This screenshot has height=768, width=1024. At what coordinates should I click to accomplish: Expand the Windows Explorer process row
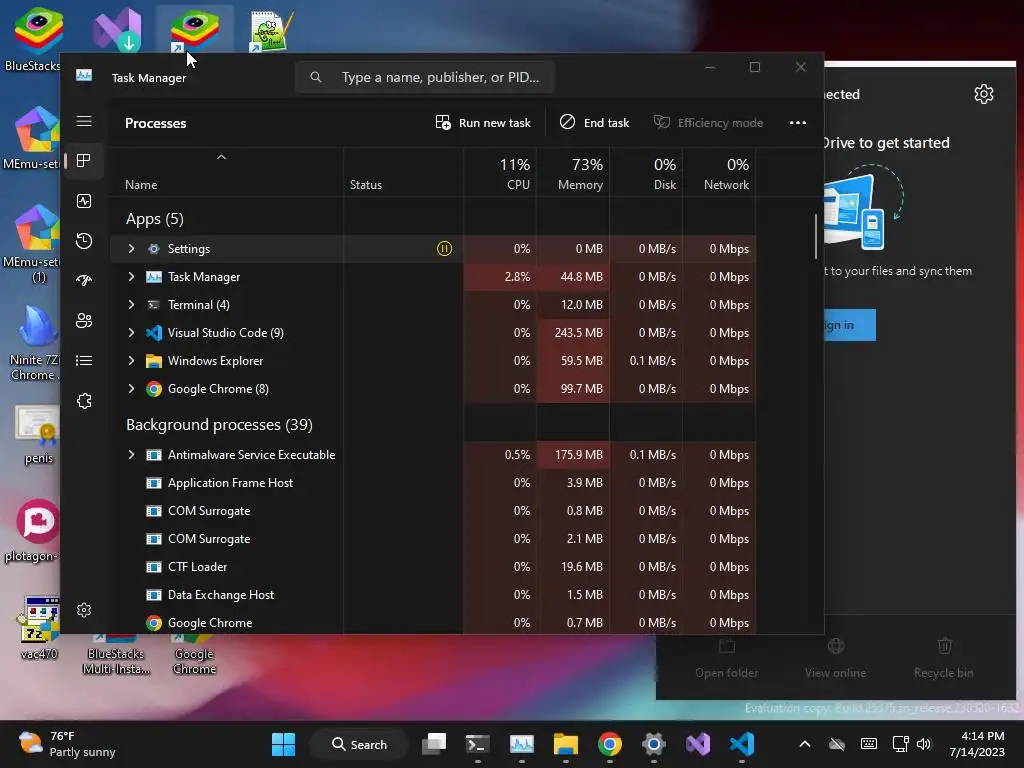(x=131, y=360)
